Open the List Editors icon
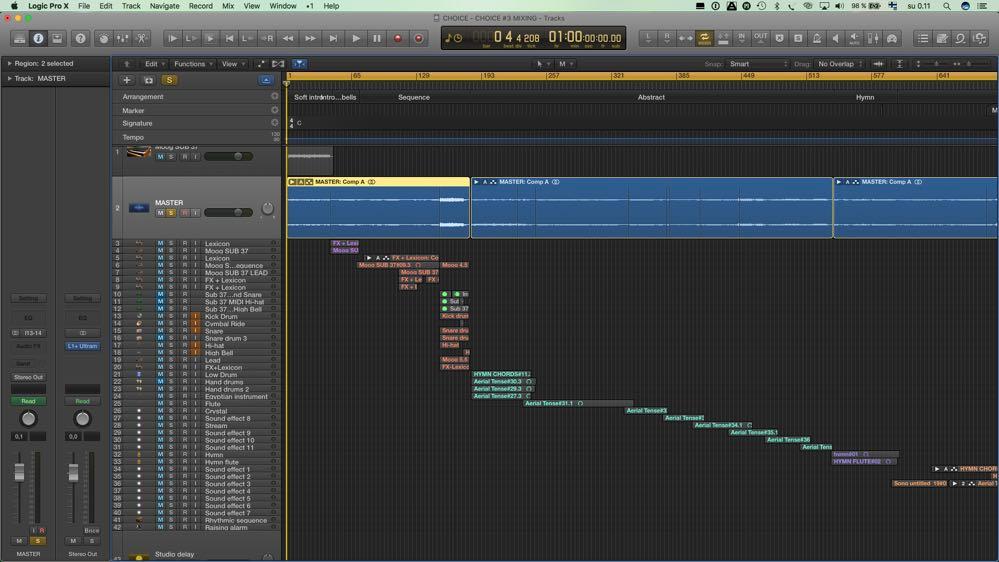 click(923, 38)
